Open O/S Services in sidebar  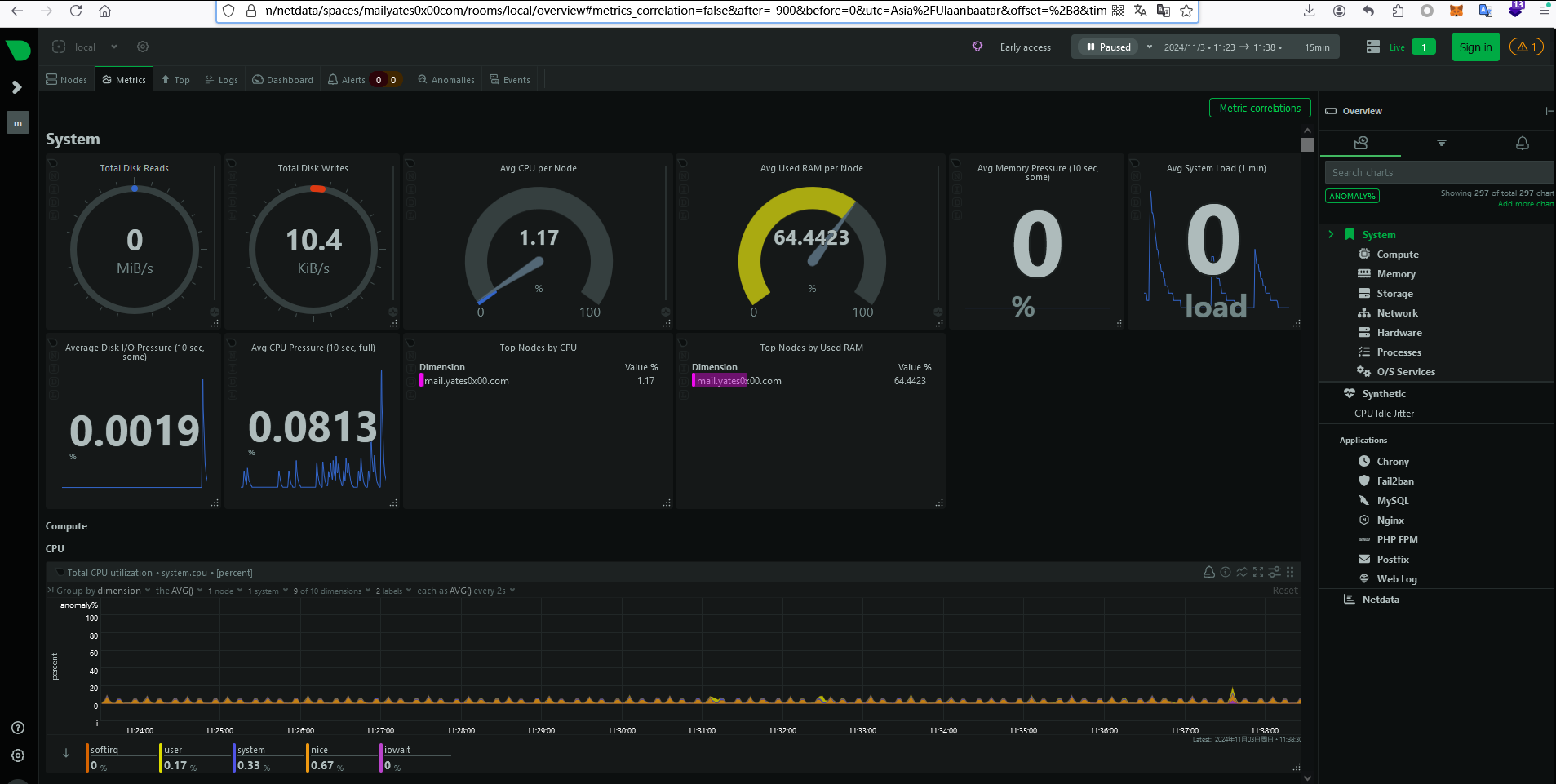tap(1406, 372)
